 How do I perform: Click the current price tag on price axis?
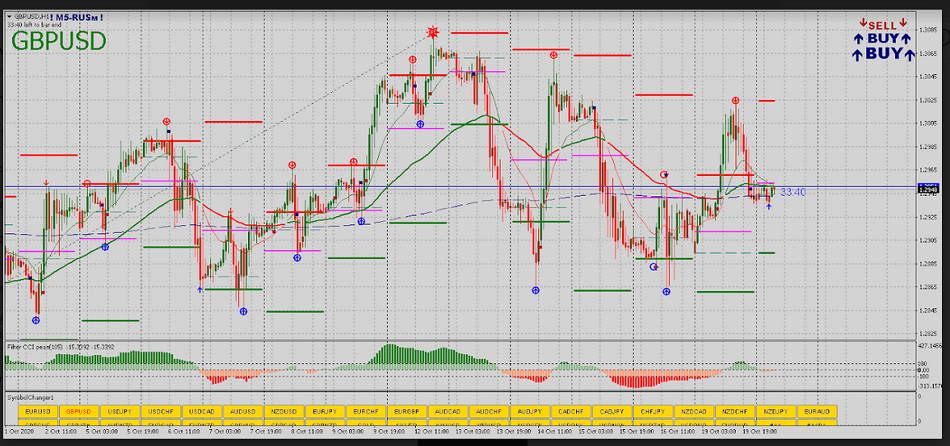929,188
